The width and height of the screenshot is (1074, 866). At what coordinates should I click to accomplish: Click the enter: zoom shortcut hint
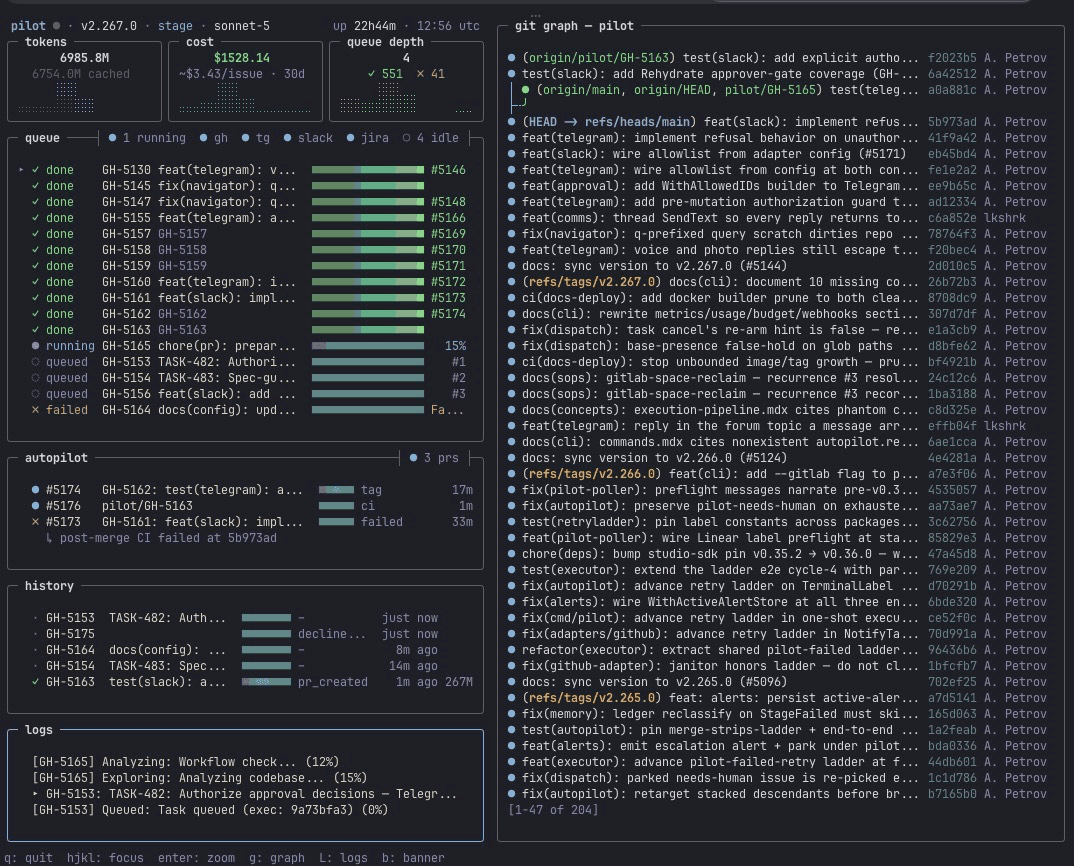coord(197,858)
